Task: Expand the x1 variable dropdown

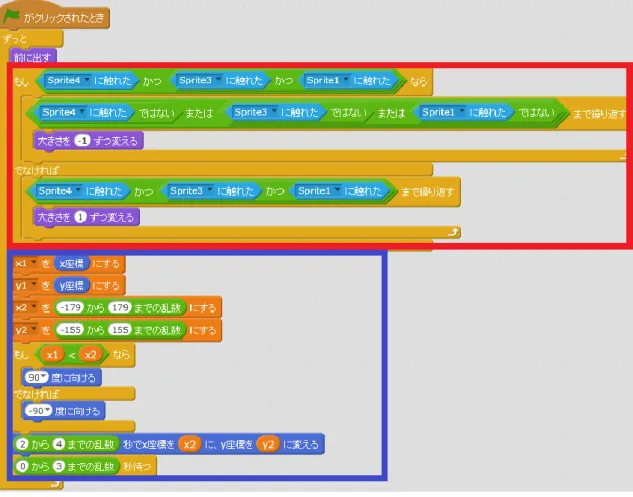Action: (34, 263)
